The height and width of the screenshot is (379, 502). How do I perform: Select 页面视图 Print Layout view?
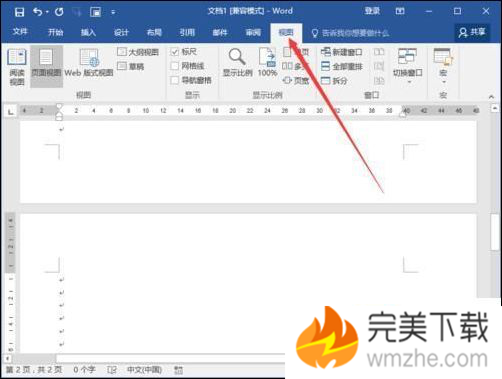pos(46,66)
